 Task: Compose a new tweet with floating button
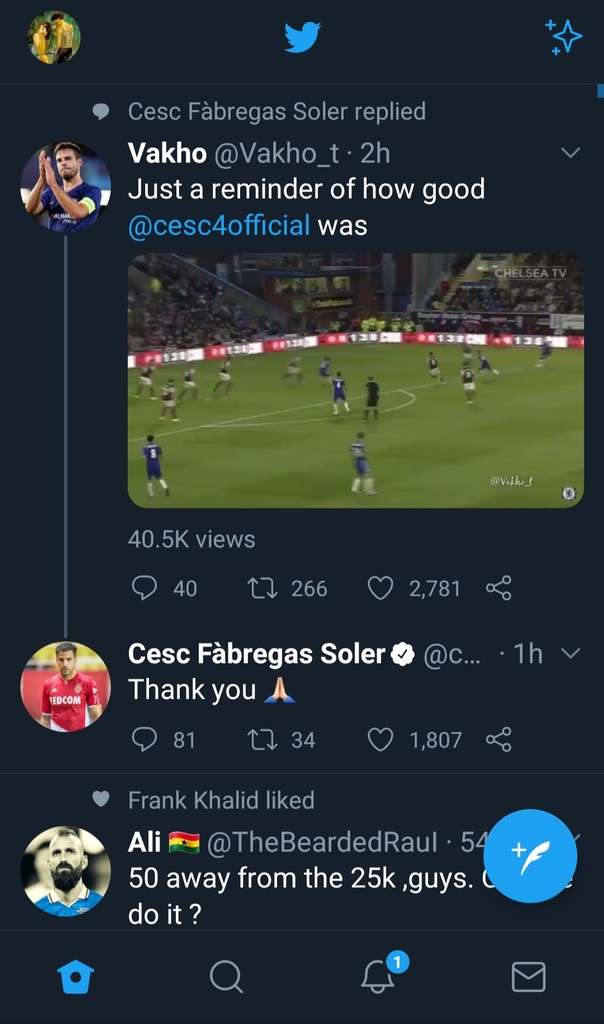click(x=530, y=856)
